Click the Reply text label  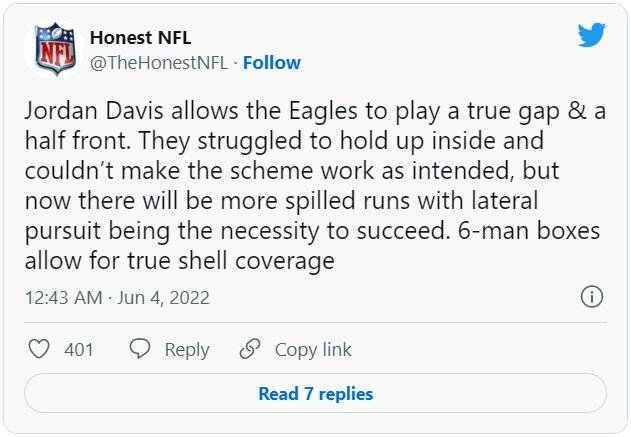coord(187,349)
